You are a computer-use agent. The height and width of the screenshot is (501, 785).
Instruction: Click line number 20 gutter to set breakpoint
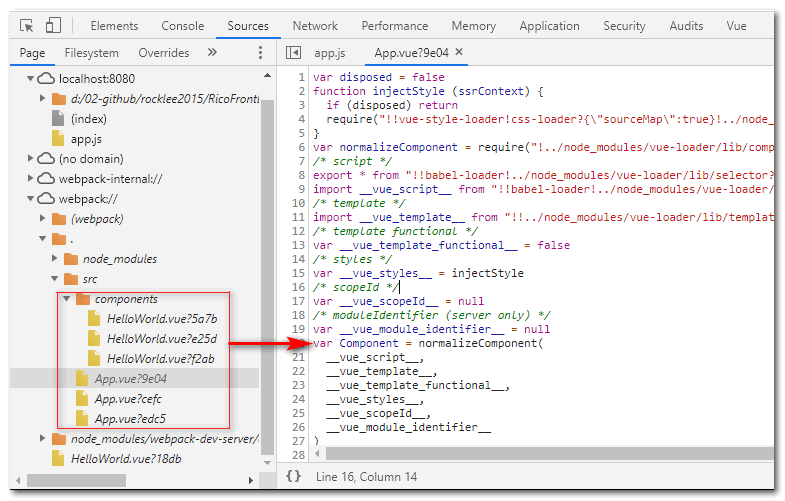pyautogui.click(x=299, y=343)
